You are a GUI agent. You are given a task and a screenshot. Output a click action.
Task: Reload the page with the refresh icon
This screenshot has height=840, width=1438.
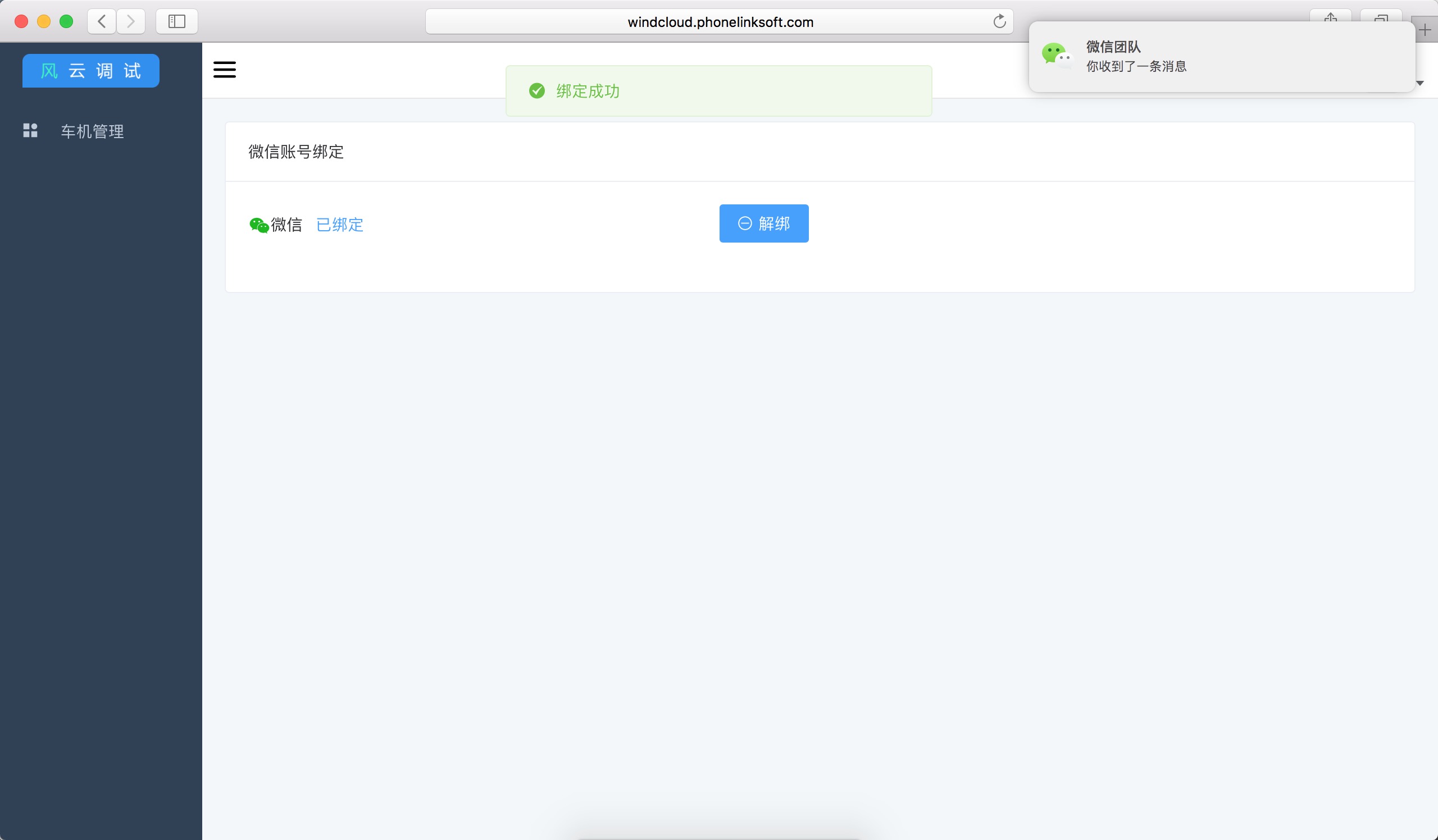(999, 22)
